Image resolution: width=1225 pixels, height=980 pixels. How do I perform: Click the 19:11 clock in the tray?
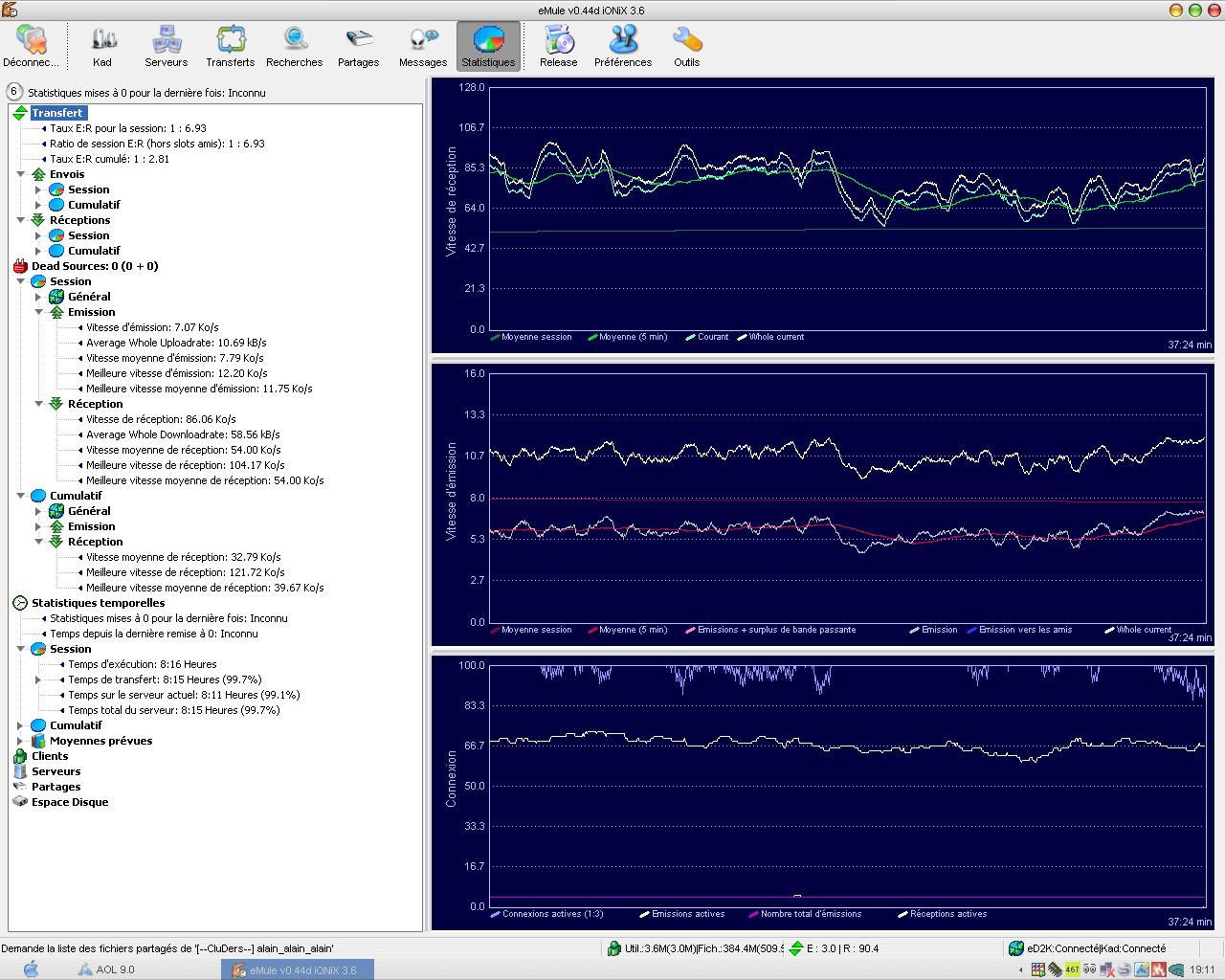[x=1203, y=969]
